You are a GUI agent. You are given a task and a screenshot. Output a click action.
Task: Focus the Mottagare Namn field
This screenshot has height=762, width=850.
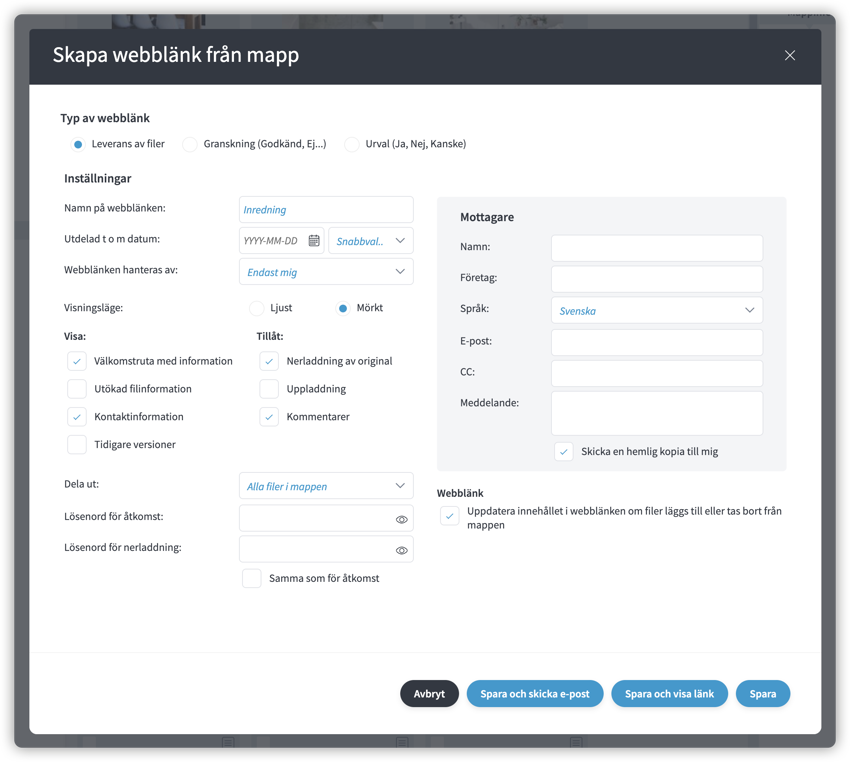(x=657, y=248)
